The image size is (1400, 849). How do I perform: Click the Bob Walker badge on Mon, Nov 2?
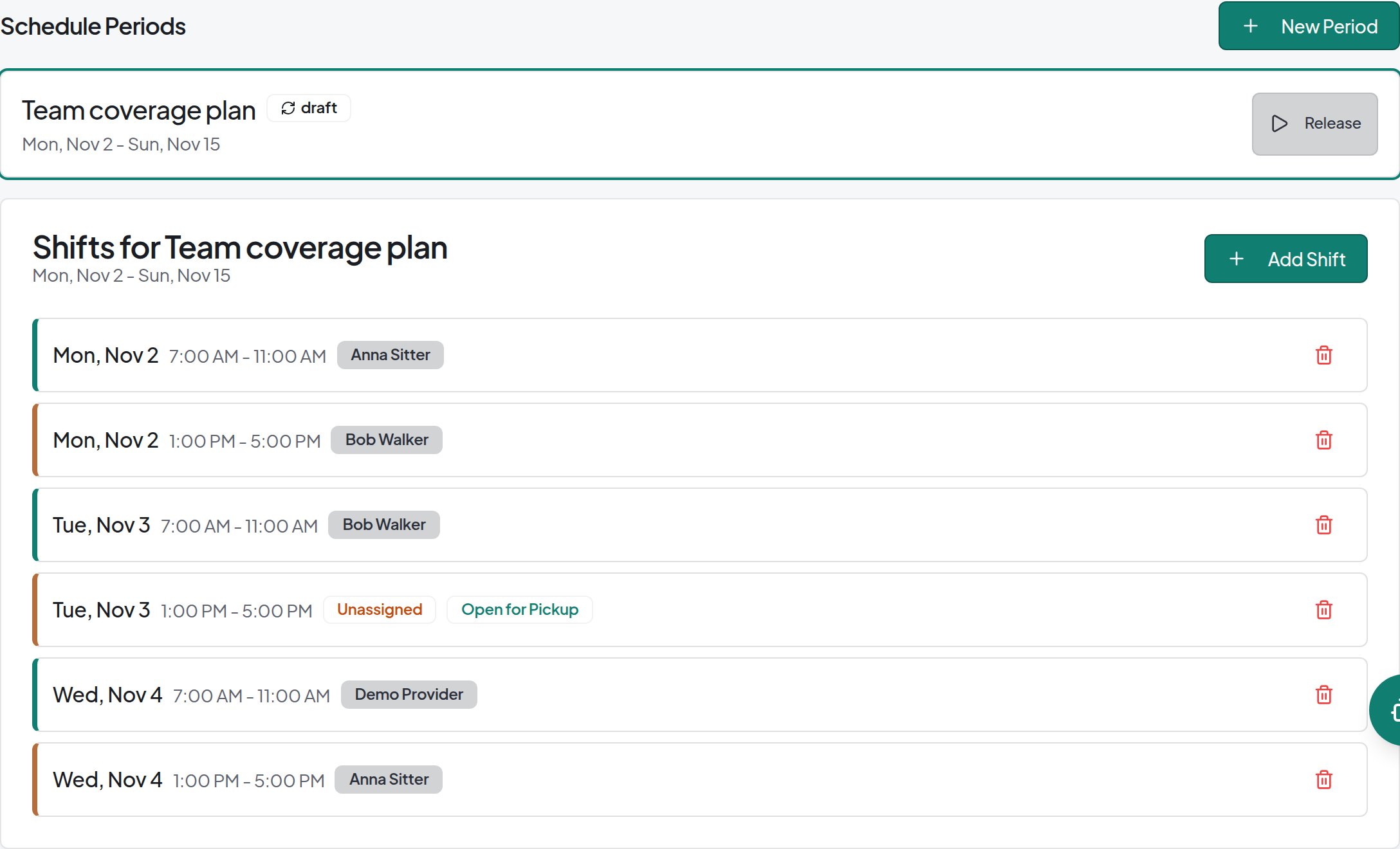[x=387, y=440]
